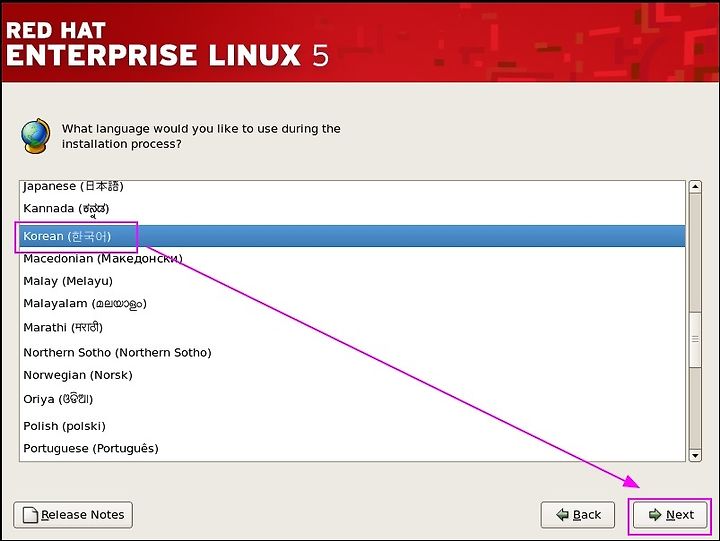Select Kannada in the language list
The width and height of the screenshot is (720, 541).
point(352,209)
